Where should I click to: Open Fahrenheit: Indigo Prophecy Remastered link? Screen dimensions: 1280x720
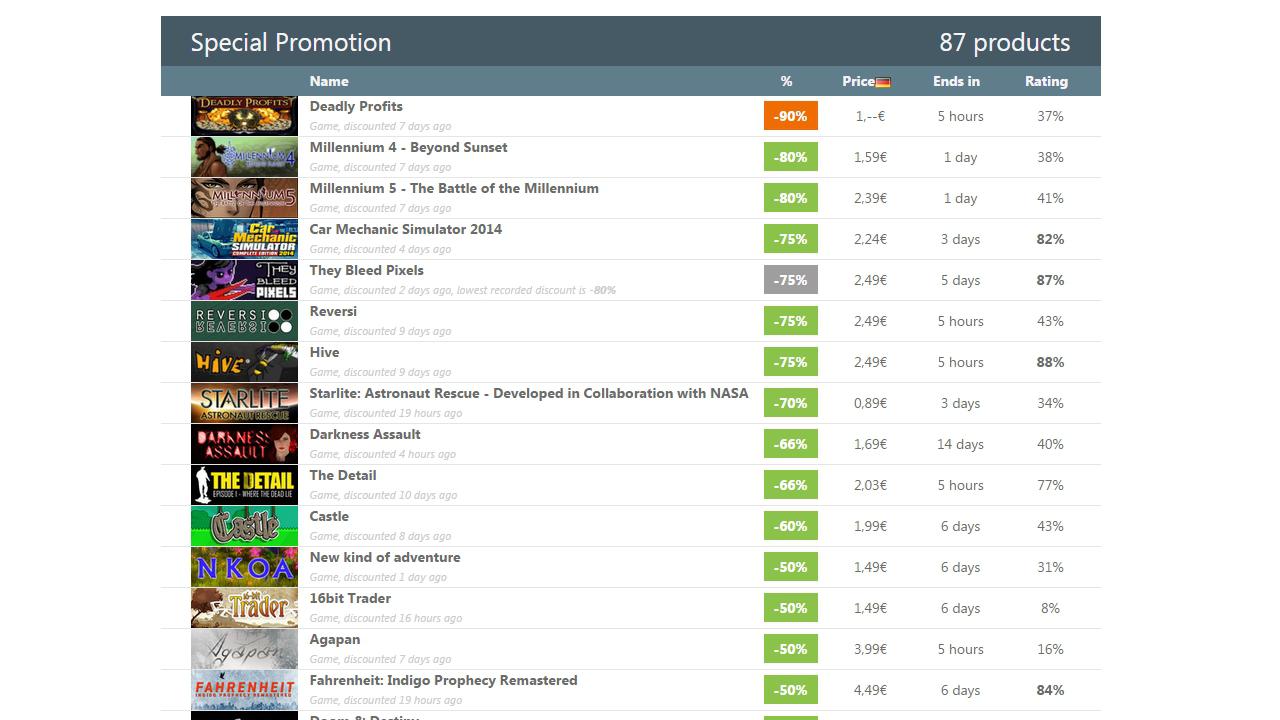443,680
